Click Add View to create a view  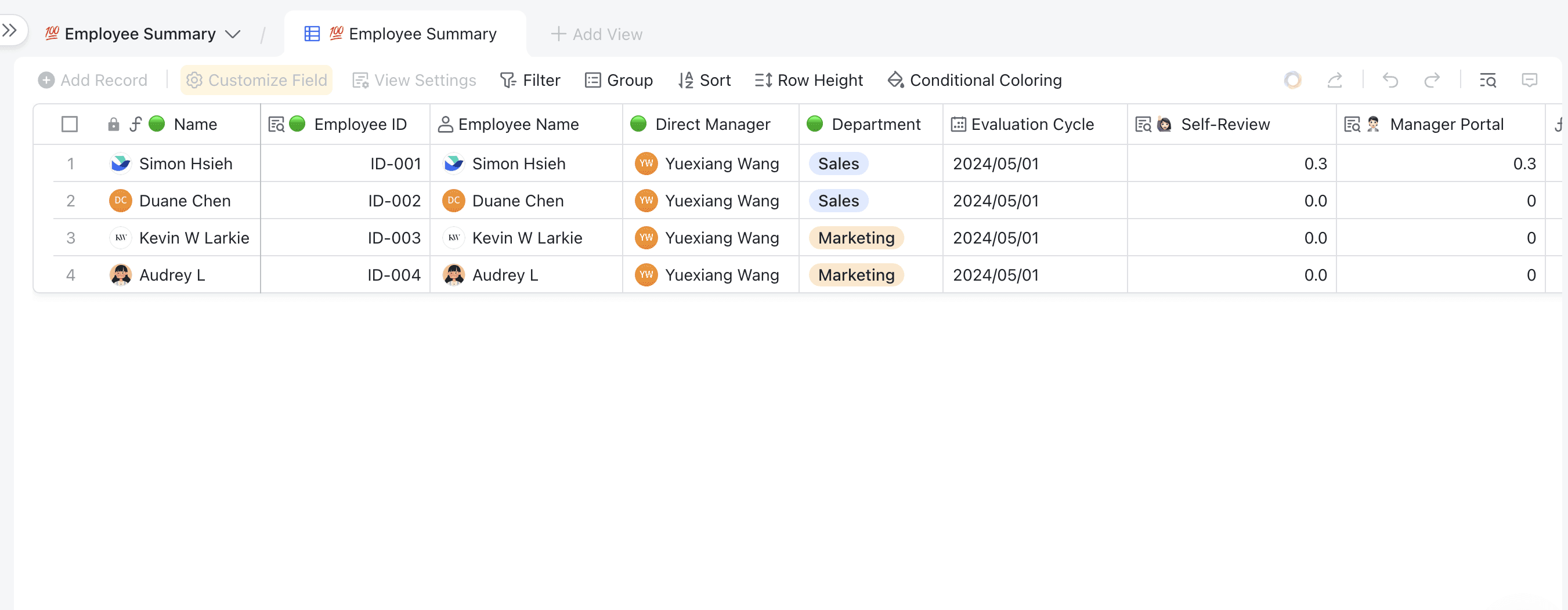point(597,34)
